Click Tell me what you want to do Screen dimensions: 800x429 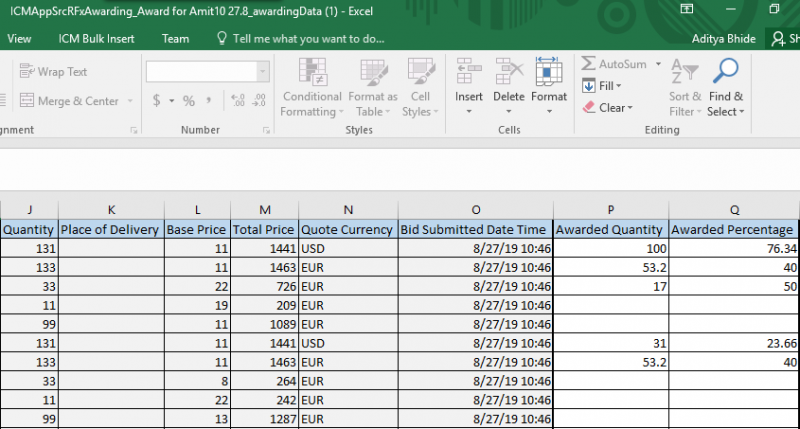(x=300, y=39)
